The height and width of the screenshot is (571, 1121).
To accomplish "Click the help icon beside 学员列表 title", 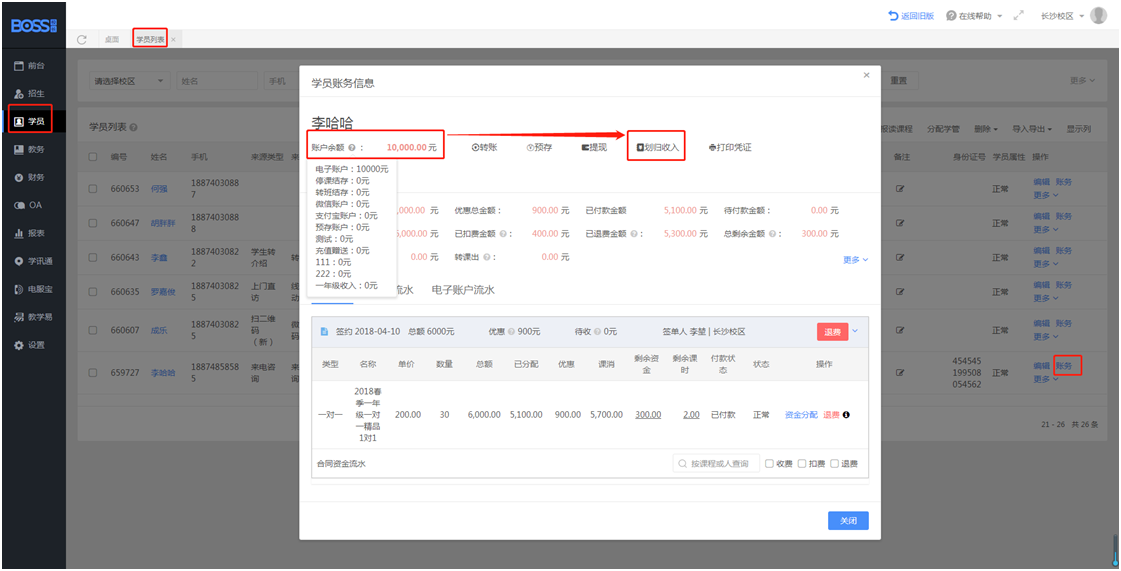I will coord(134,127).
